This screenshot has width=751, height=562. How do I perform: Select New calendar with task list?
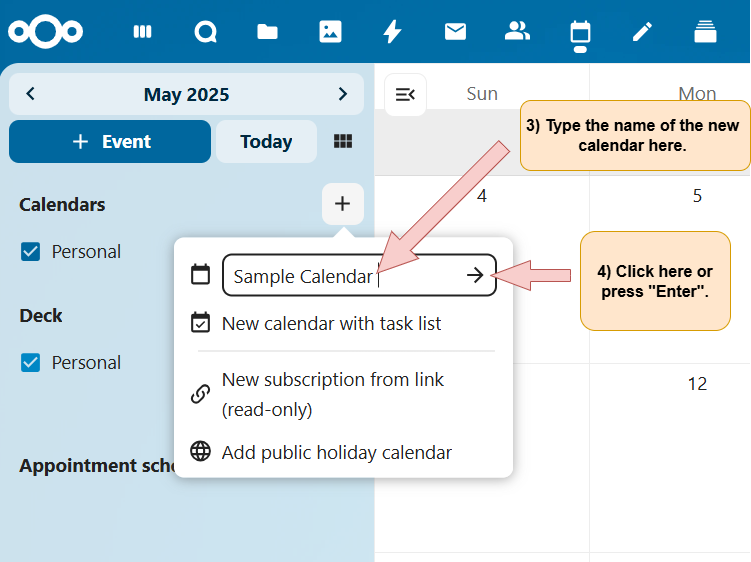click(x=331, y=323)
